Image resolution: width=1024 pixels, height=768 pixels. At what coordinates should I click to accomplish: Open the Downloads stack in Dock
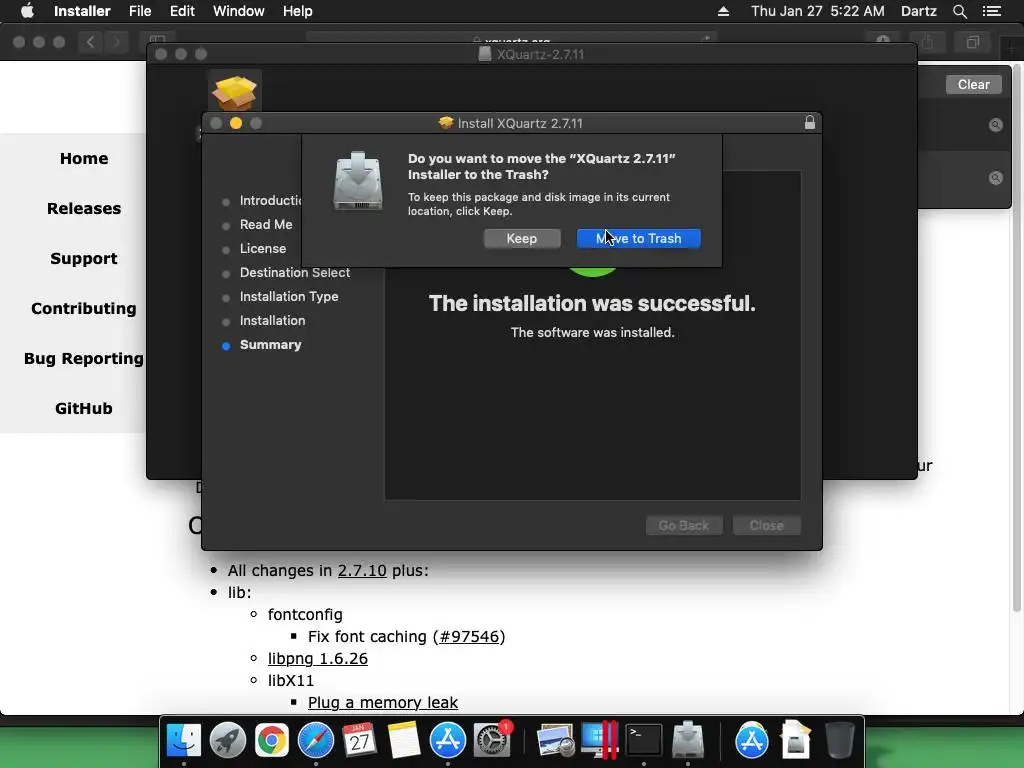pos(795,741)
